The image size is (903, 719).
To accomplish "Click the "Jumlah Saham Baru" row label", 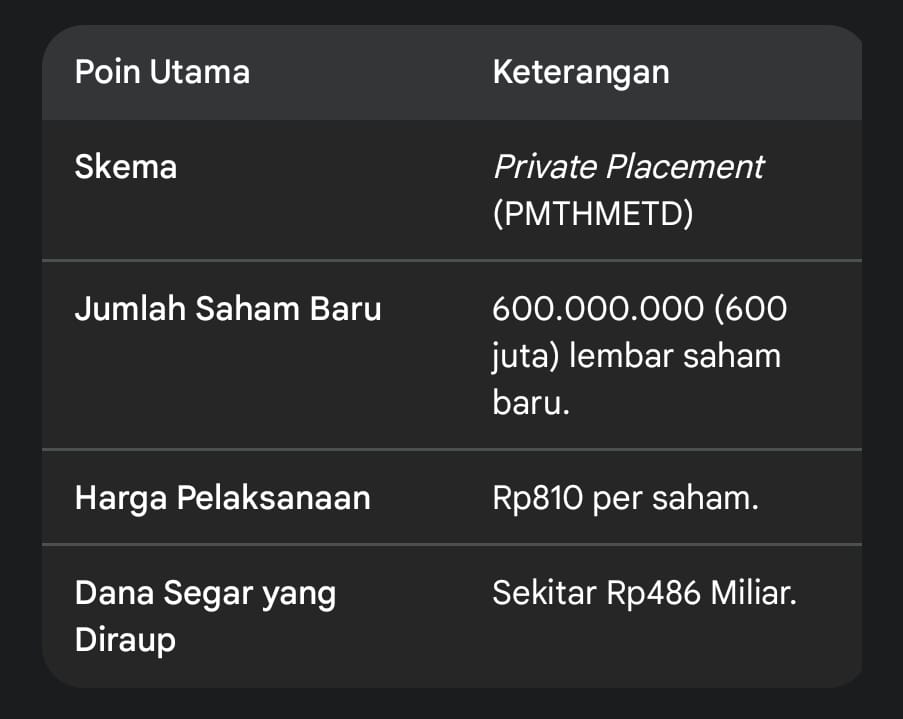I will [228, 308].
